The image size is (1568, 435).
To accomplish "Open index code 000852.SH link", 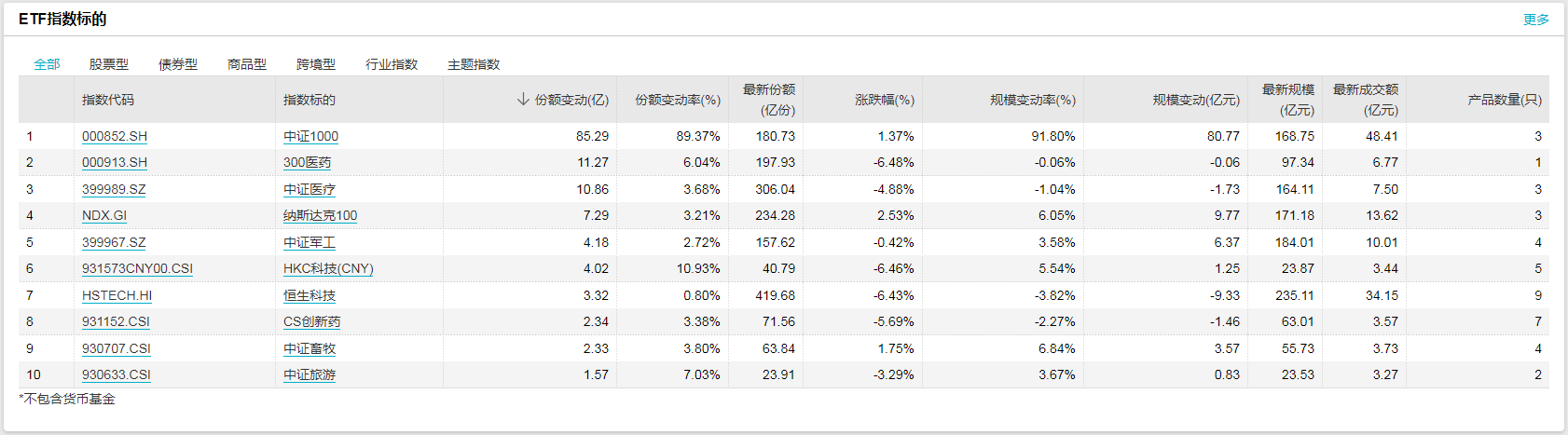I will pyautogui.click(x=115, y=136).
